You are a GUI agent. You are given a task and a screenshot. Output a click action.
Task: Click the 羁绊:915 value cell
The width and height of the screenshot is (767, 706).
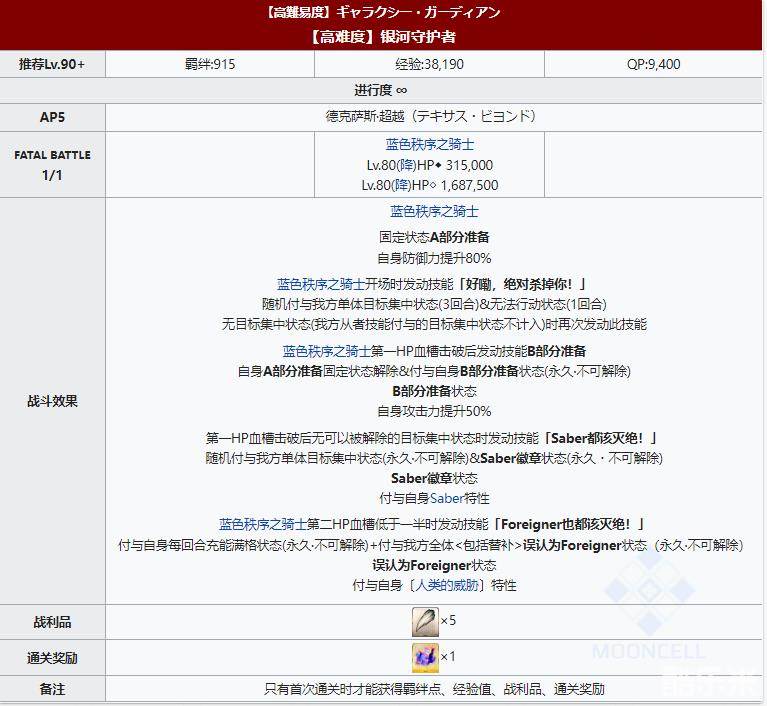click(x=209, y=64)
